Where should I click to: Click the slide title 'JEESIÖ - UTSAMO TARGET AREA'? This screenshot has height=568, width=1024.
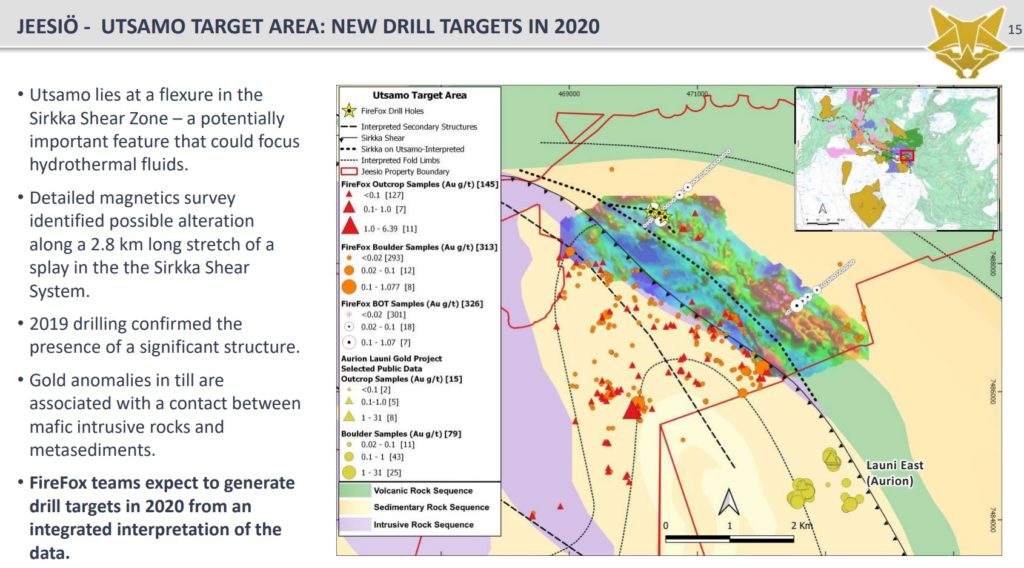point(308,26)
